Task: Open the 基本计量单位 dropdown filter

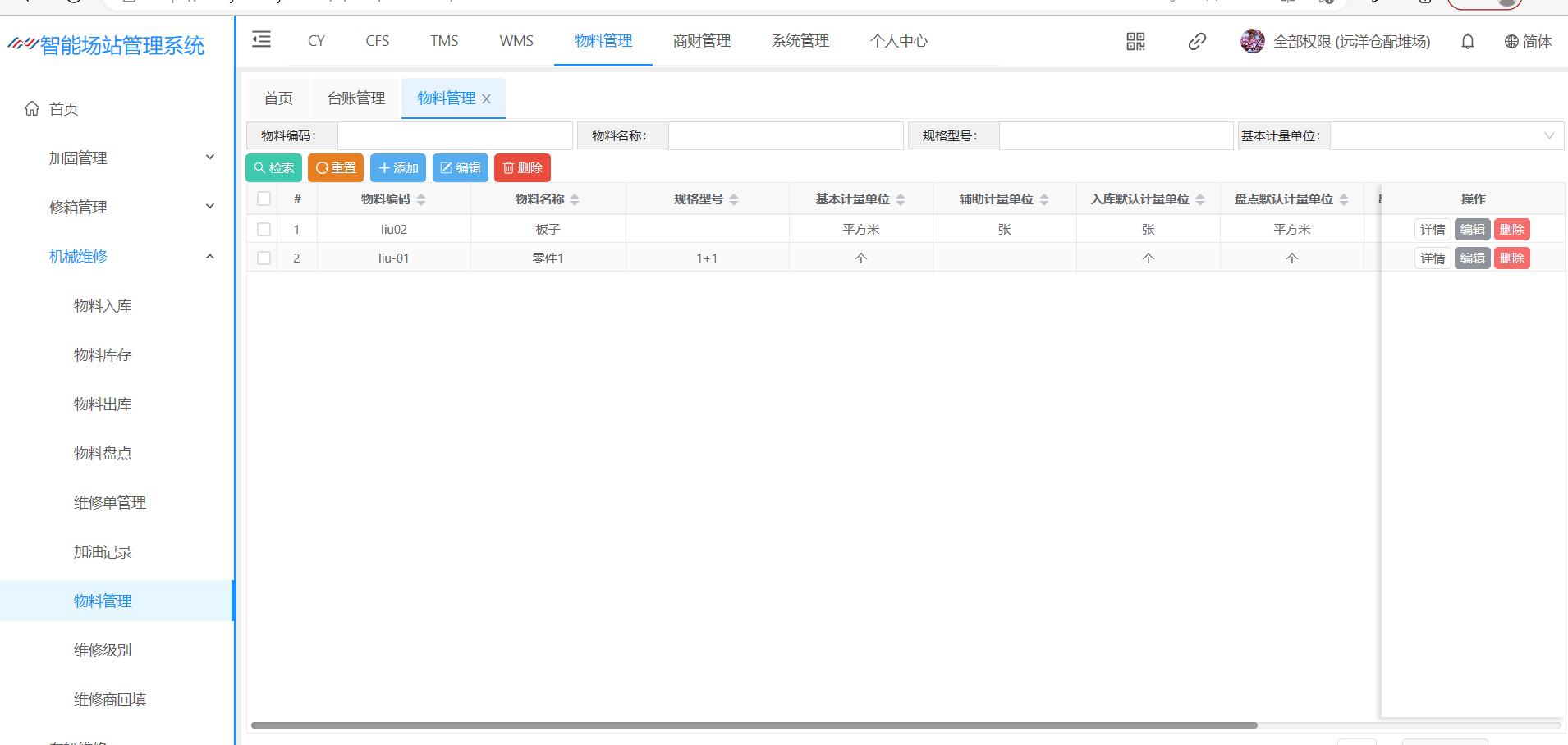Action: tap(1446, 136)
